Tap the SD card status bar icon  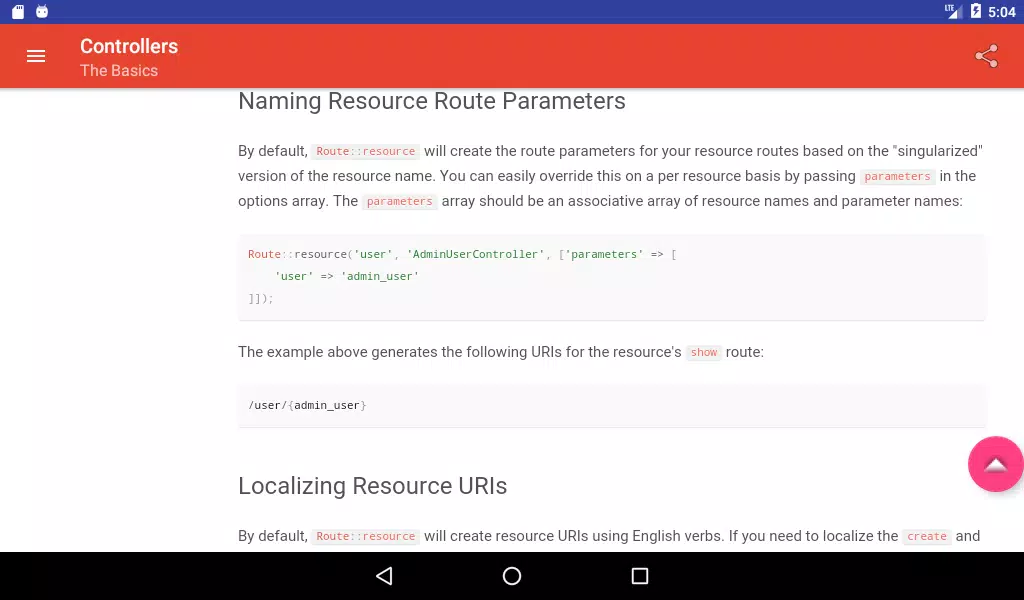[18, 12]
